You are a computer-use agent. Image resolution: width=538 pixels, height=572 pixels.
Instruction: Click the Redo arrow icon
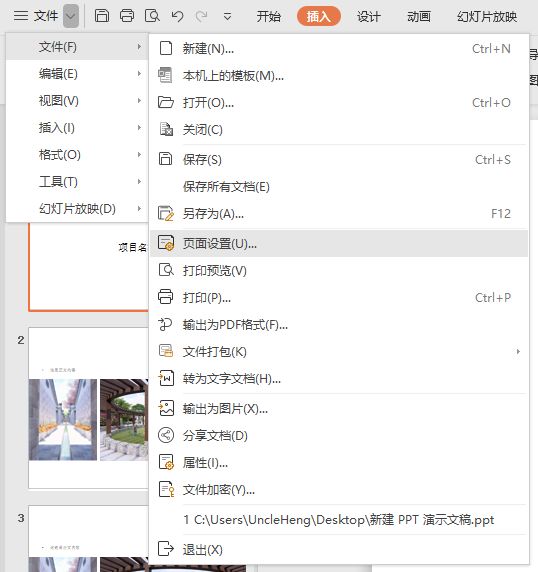(202, 16)
